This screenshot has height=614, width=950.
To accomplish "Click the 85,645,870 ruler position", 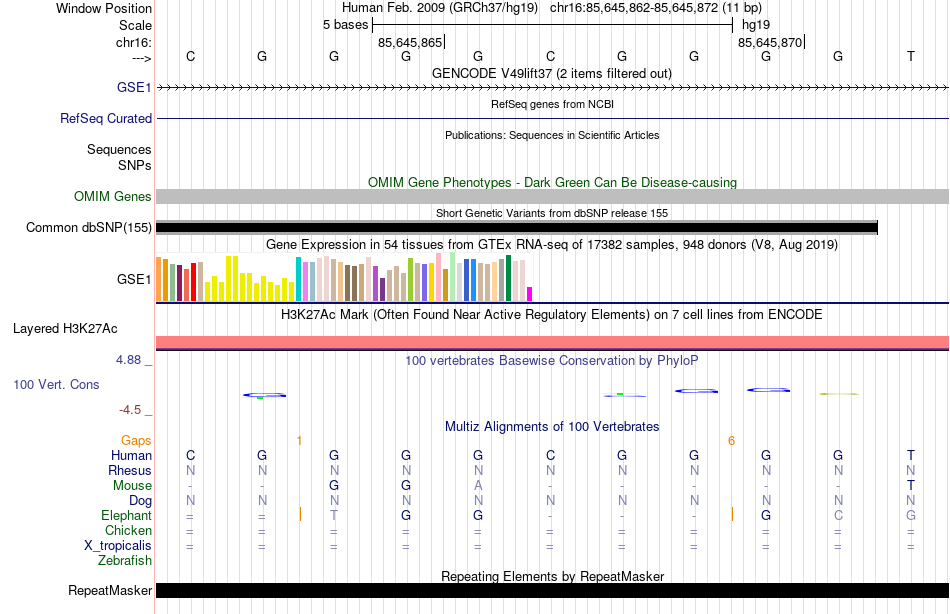I will coord(769,42).
